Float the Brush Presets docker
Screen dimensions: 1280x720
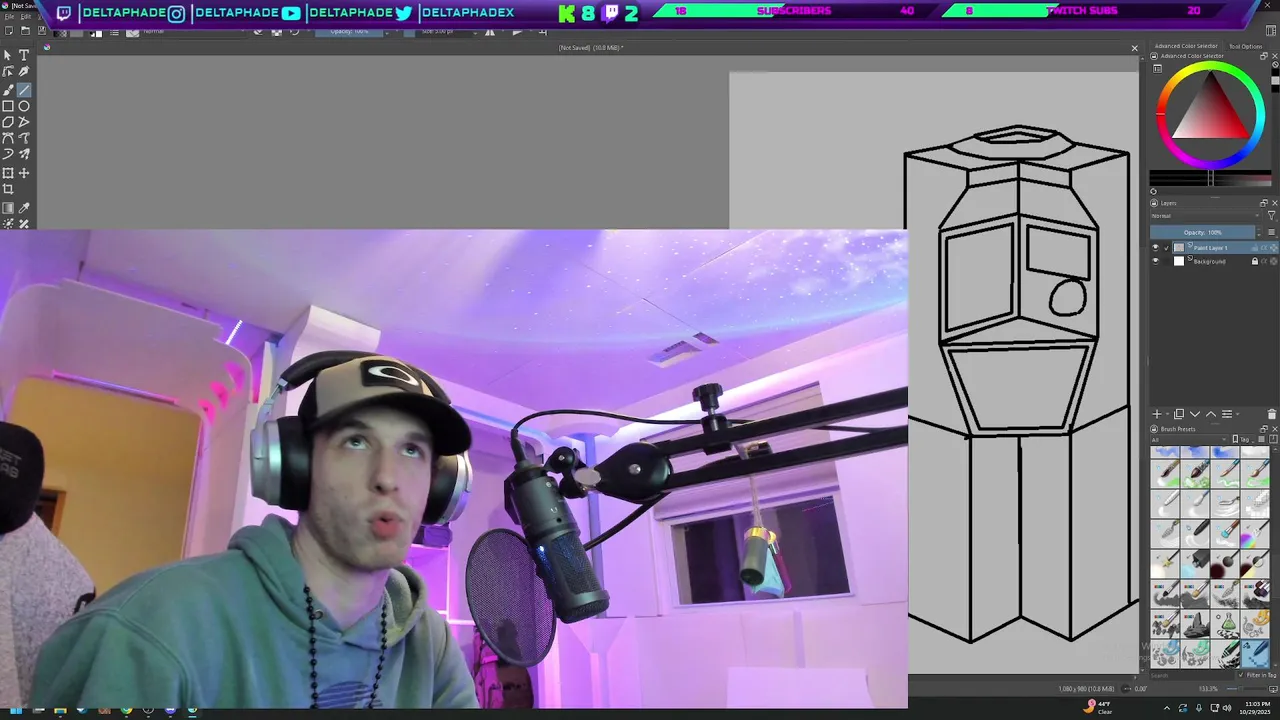tap(1263, 429)
